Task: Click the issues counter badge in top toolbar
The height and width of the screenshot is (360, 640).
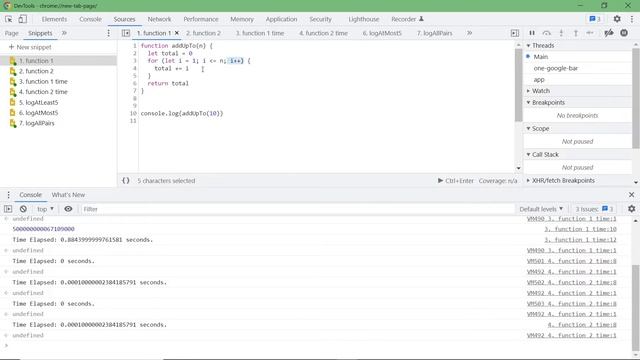Action: tap(595, 19)
